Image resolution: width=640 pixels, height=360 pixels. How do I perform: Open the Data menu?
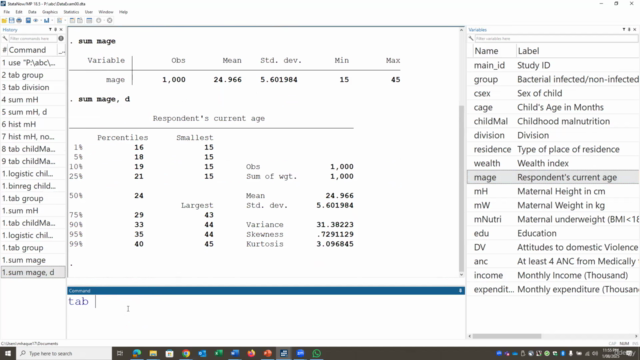32,12
